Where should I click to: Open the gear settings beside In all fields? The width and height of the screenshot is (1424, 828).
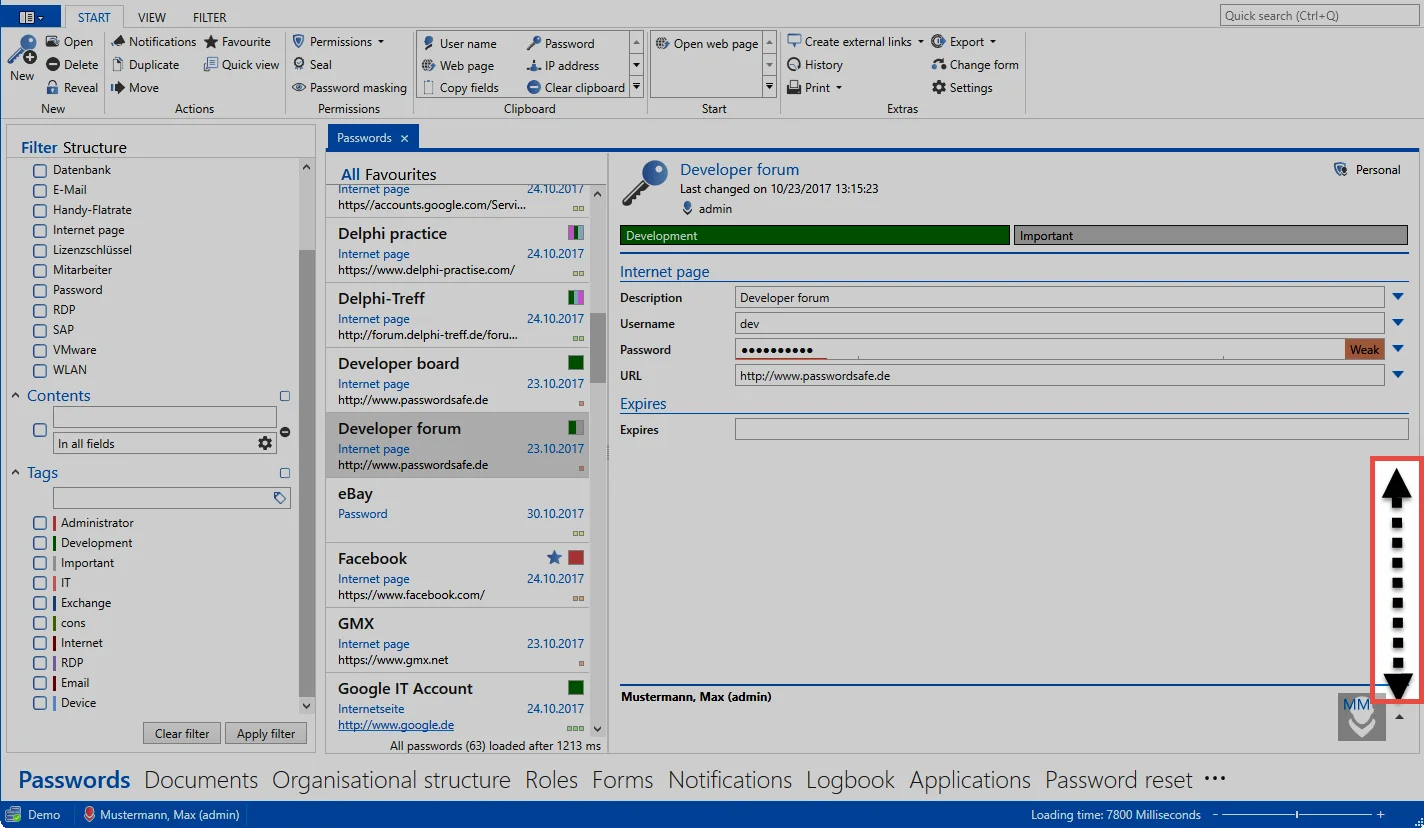265,443
